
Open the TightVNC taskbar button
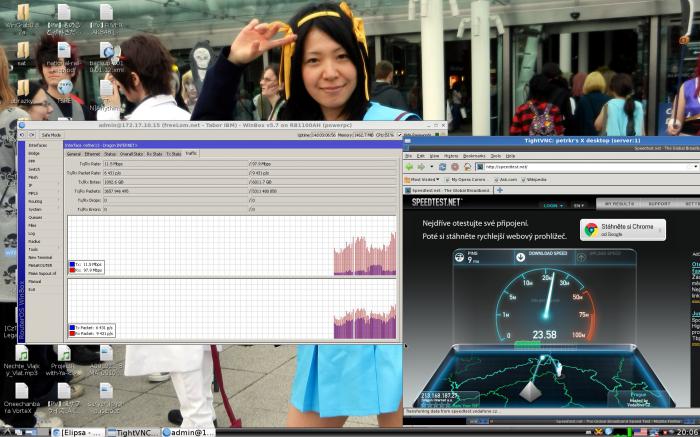[133, 432]
